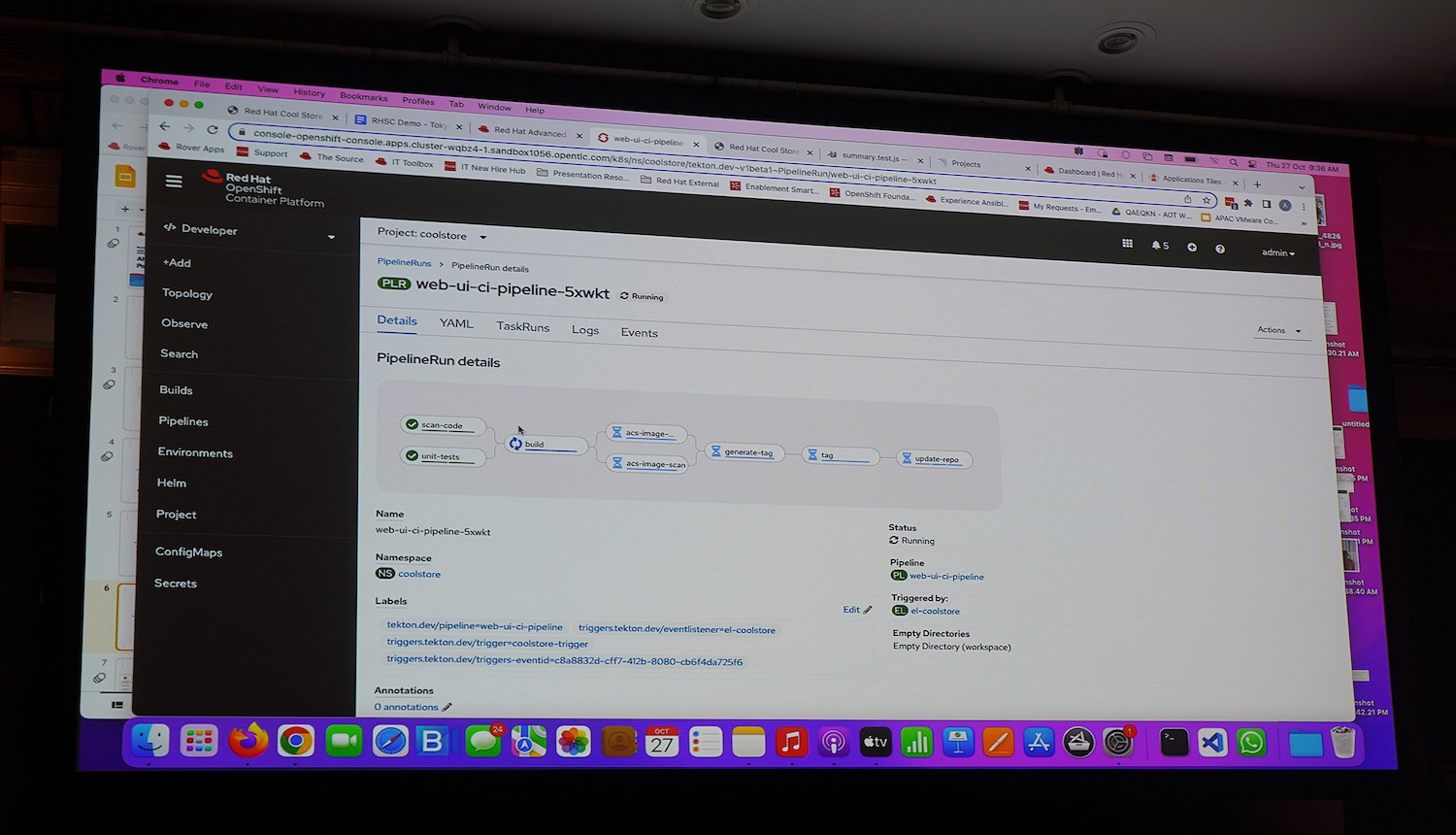Open Search in the sidebar
The height and width of the screenshot is (835, 1456).
point(179,353)
